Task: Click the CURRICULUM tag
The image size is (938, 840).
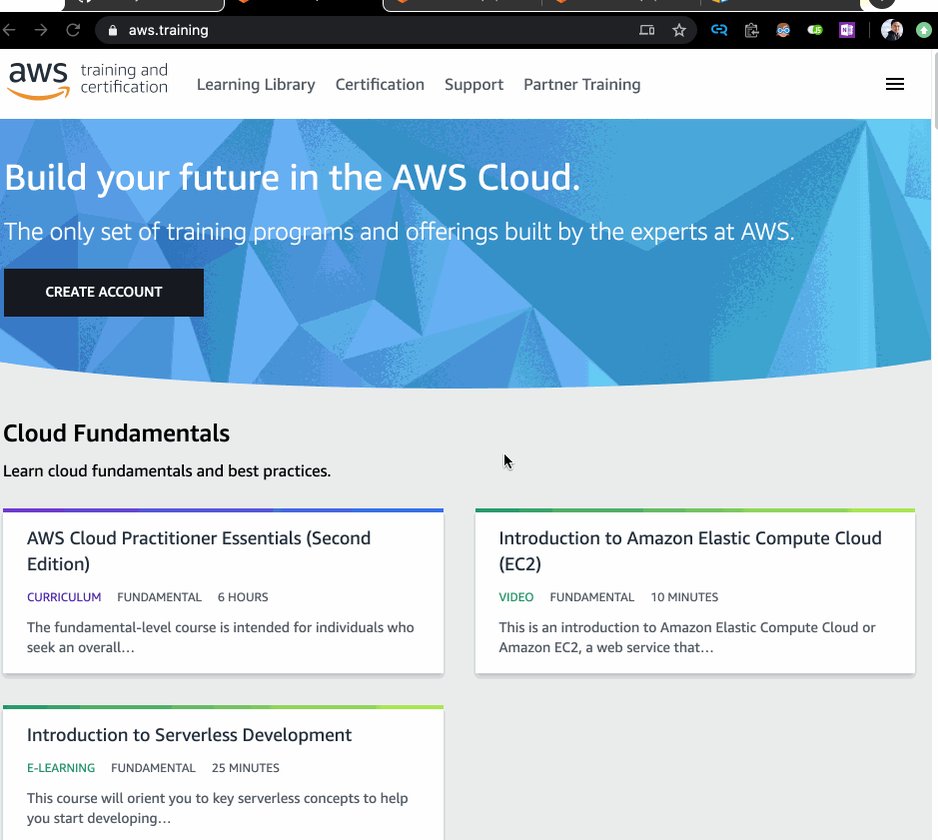Action: point(64,597)
